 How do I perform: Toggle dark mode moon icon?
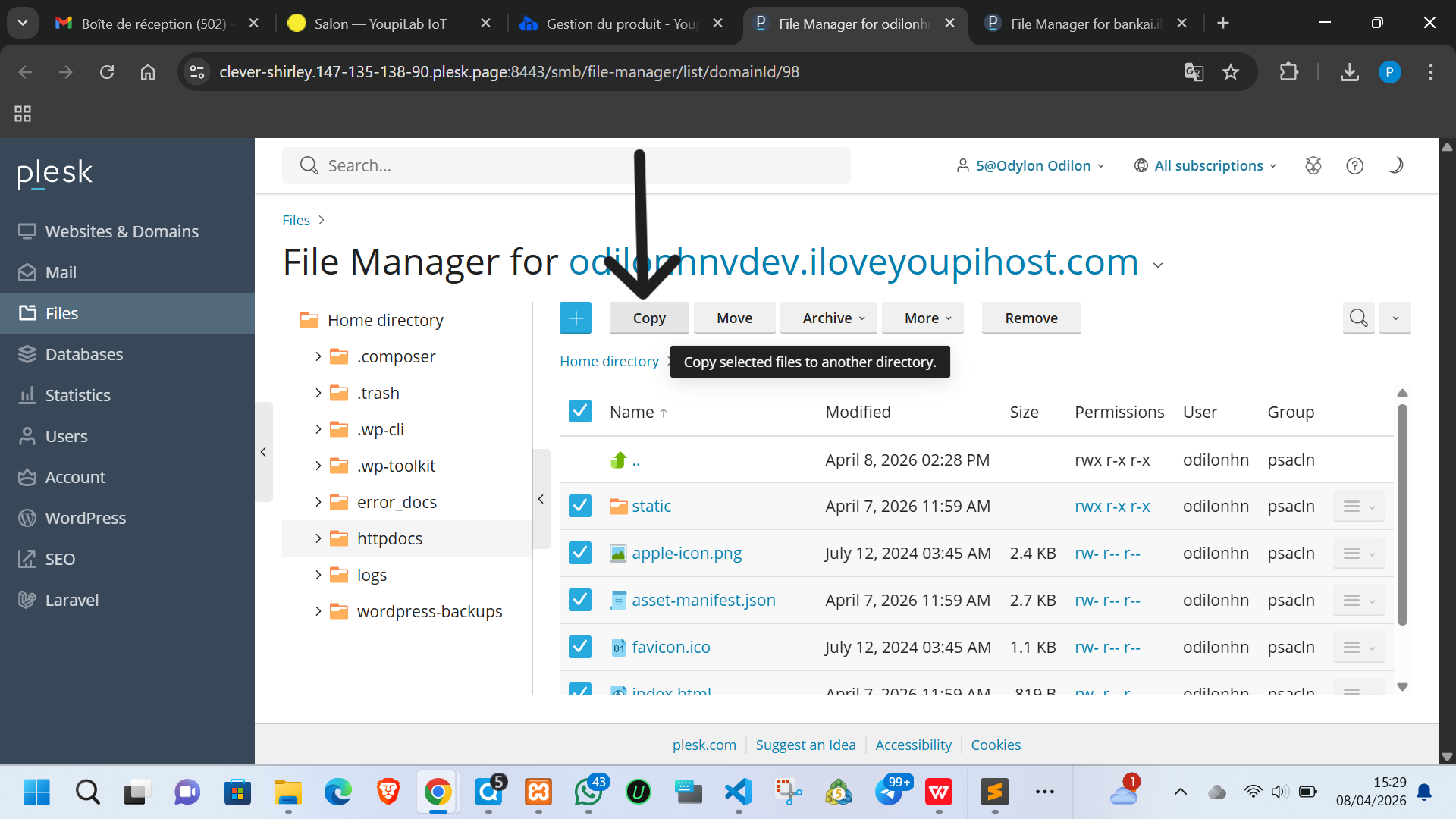pos(1395,165)
